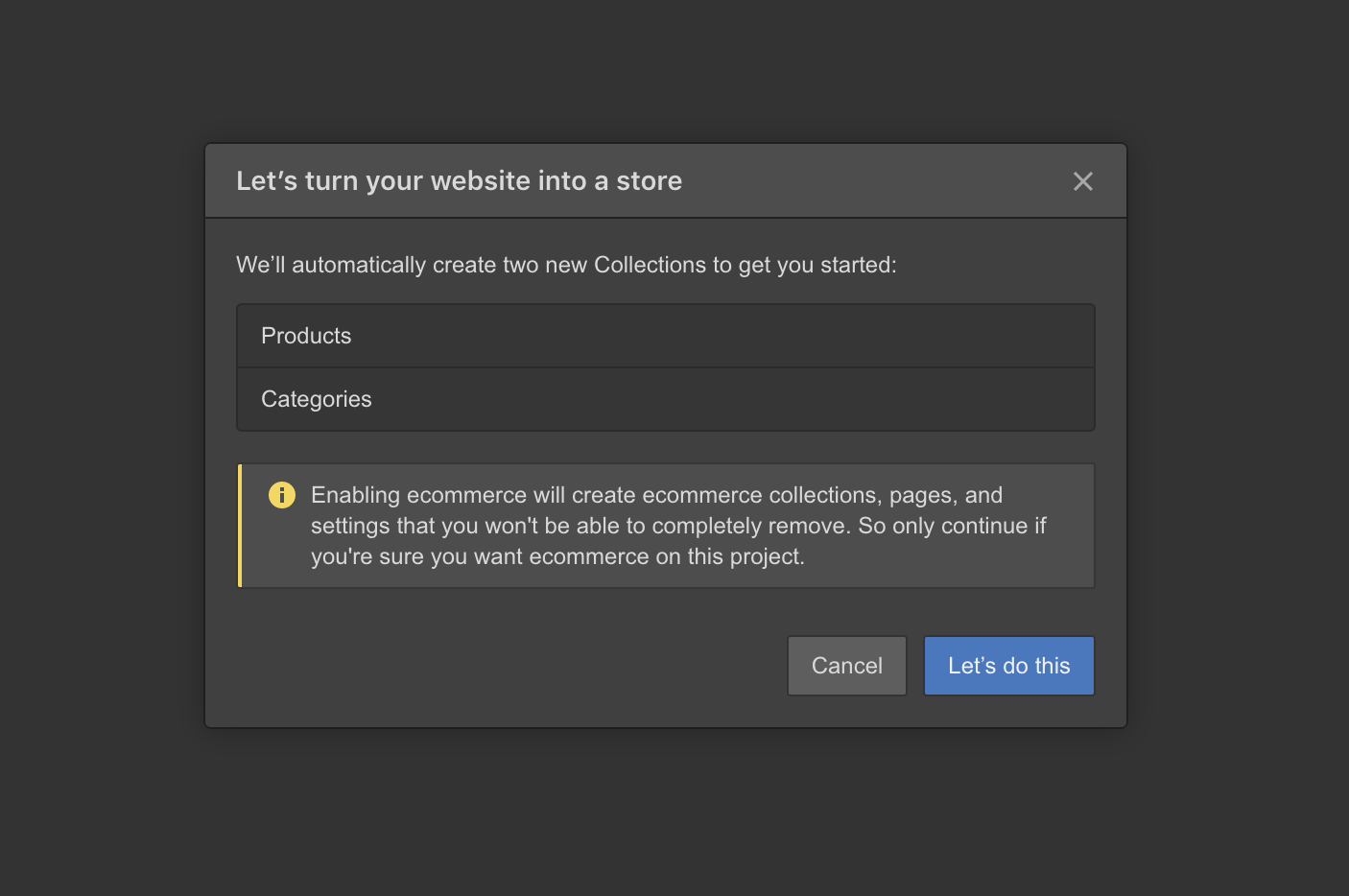Click the Categories label

click(x=316, y=399)
